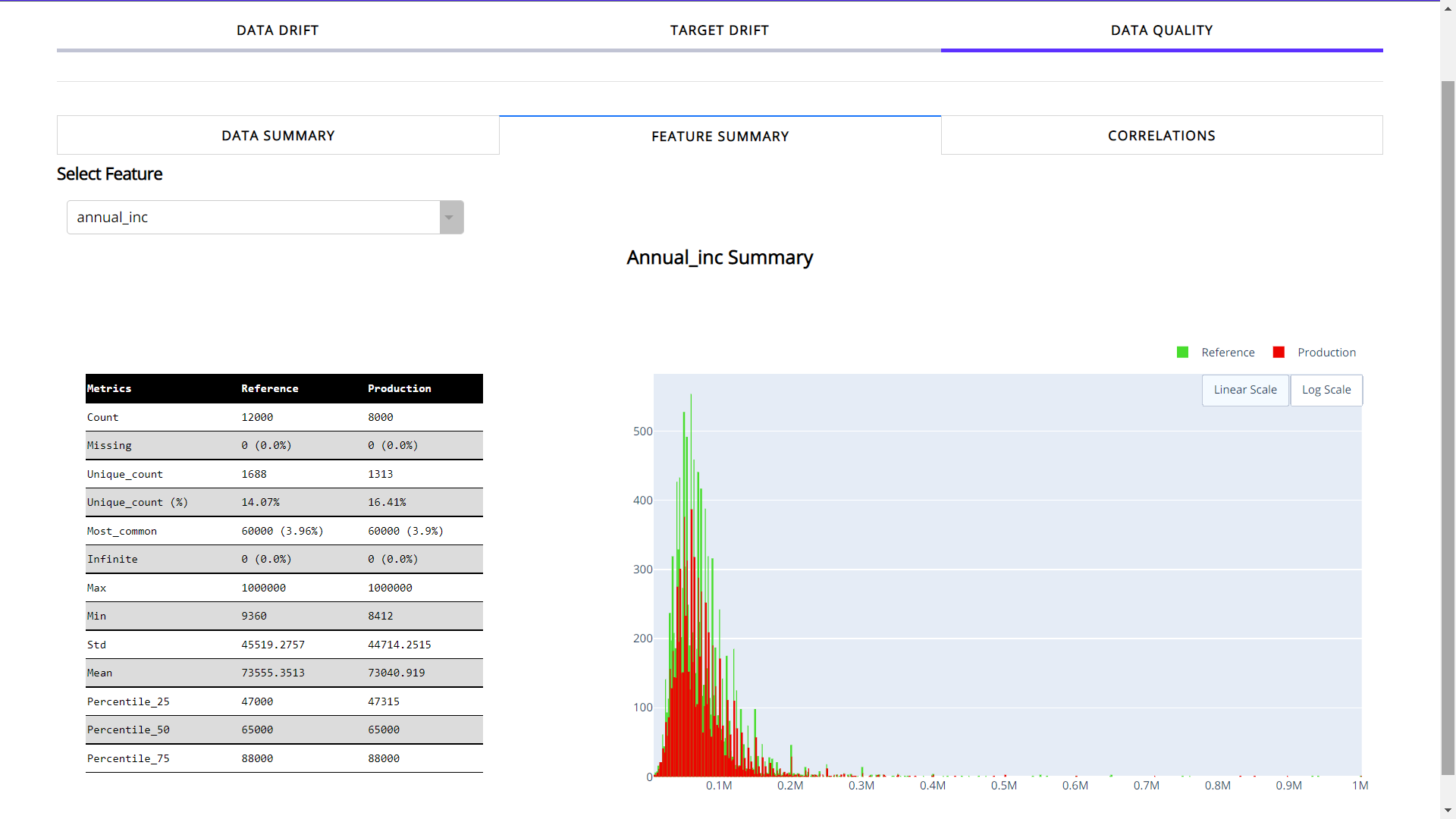Switch histogram to Log Scale
The width and height of the screenshot is (1456, 819).
pyautogui.click(x=1326, y=390)
